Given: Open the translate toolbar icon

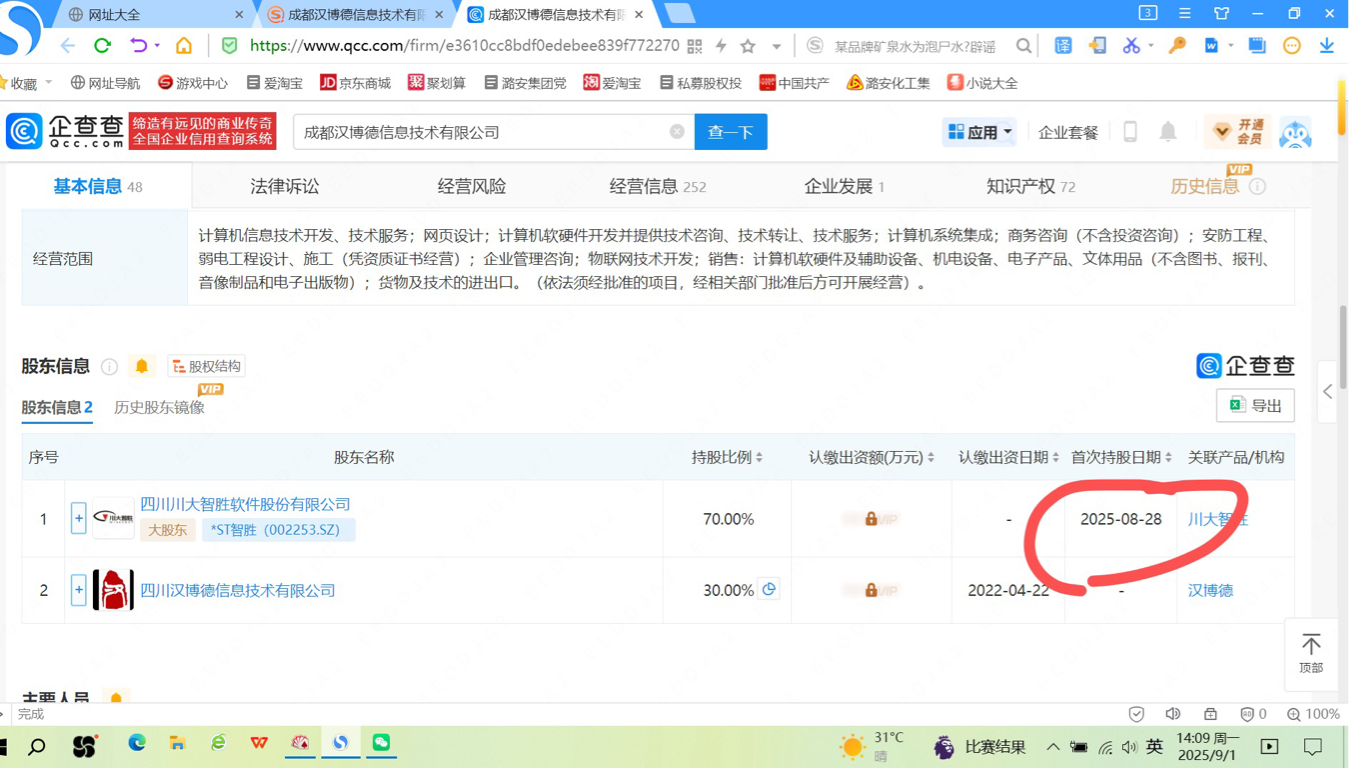Looking at the screenshot, I should (1063, 46).
